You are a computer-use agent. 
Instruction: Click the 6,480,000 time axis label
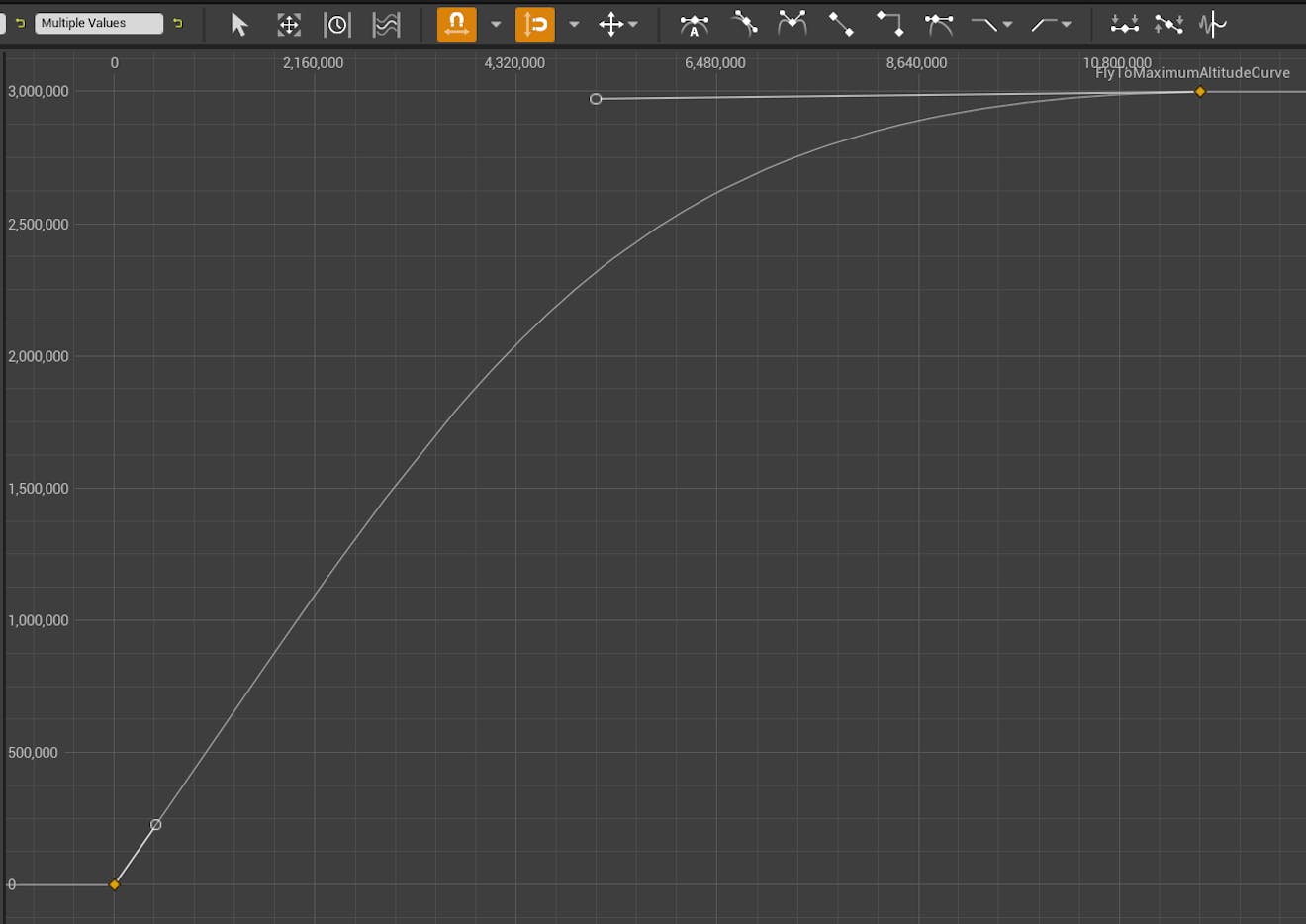pyautogui.click(x=715, y=63)
